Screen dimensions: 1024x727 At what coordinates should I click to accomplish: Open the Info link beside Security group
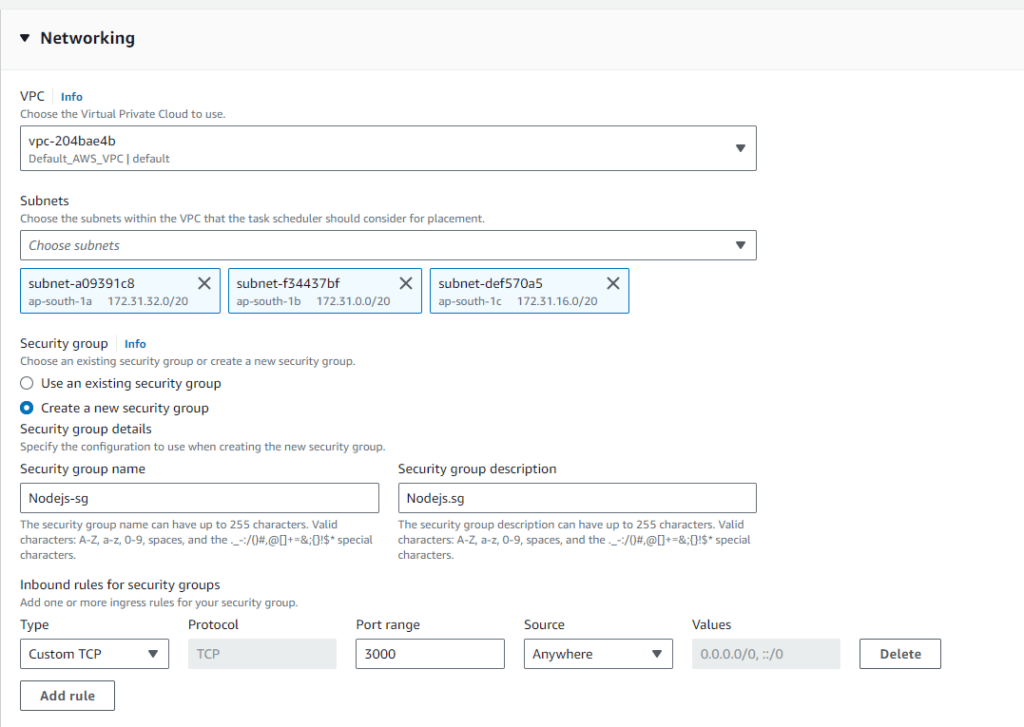coord(135,343)
